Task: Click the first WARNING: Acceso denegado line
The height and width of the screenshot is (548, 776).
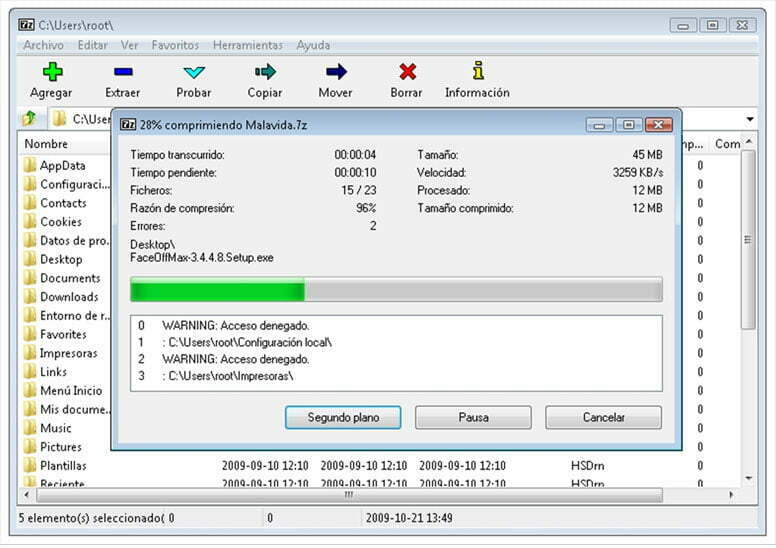Action: [236, 325]
